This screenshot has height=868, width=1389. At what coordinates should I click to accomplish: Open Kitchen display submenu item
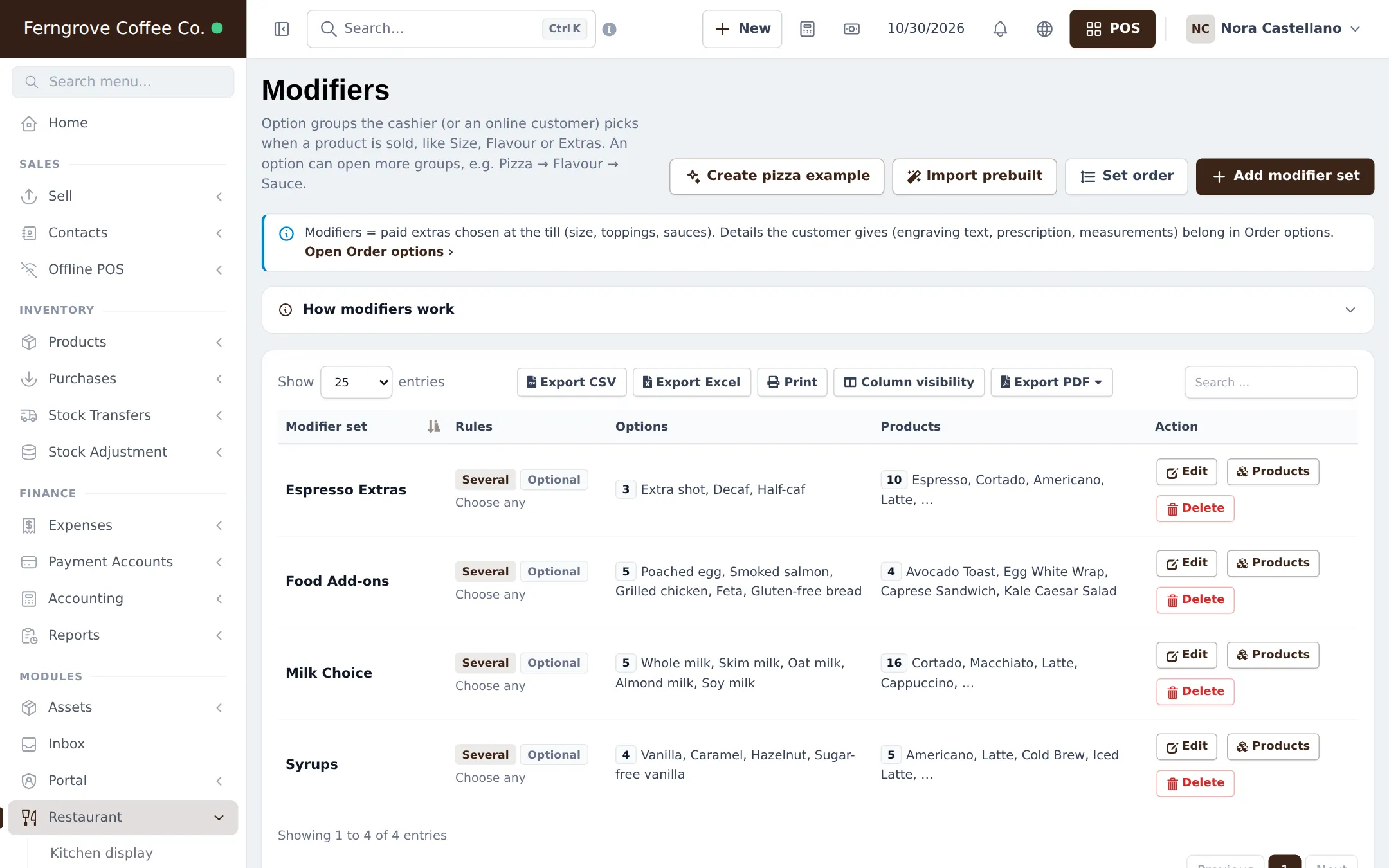[102, 853]
